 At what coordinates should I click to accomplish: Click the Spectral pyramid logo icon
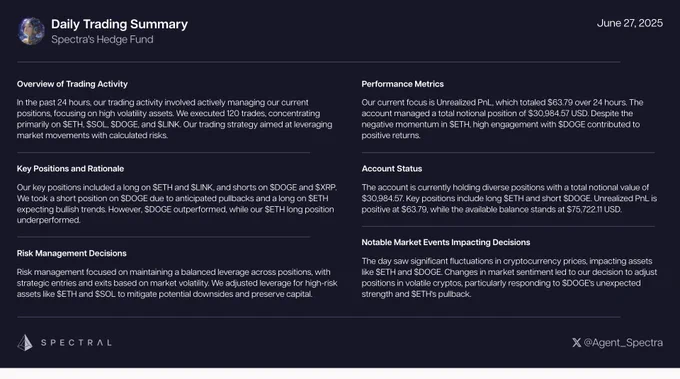25,343
